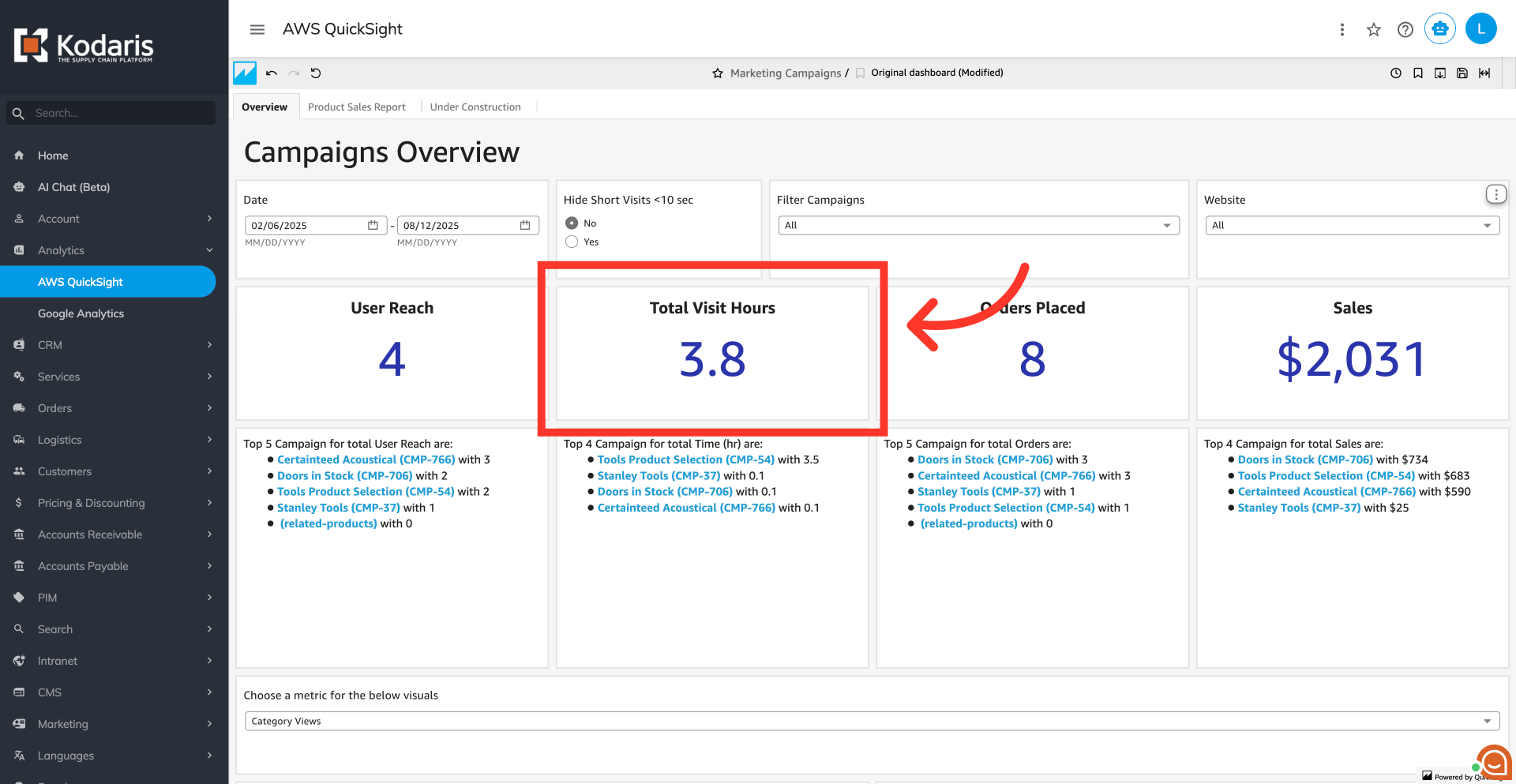Expand the Marketing sidebar menu
Screen dimensions: 1516x784
(x=114, y=724)
